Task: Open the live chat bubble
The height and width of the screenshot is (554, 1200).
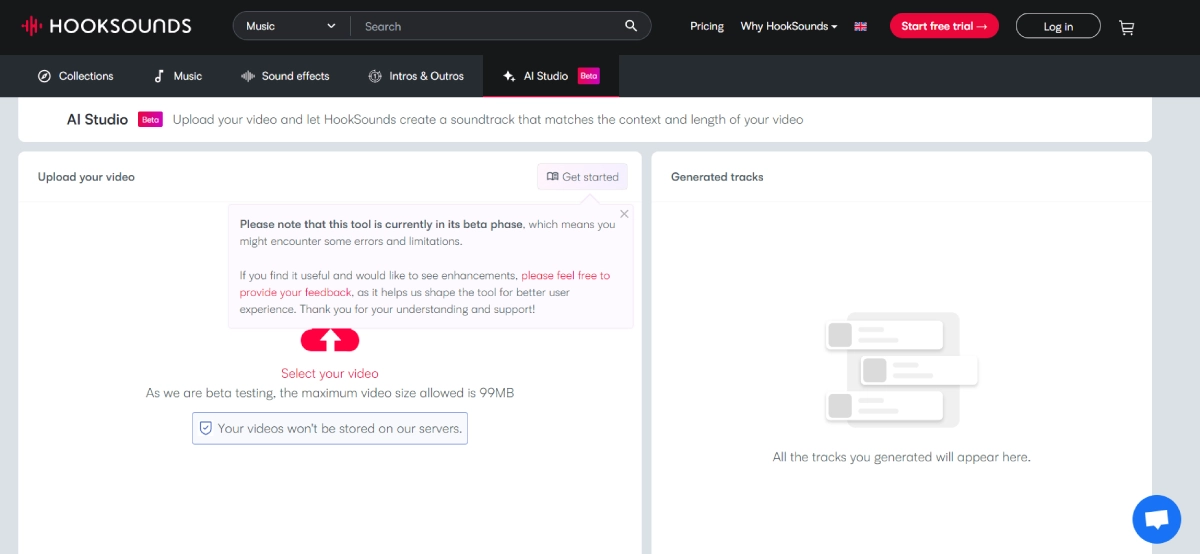Action: pyautogui.click(x=1156, y=519)
